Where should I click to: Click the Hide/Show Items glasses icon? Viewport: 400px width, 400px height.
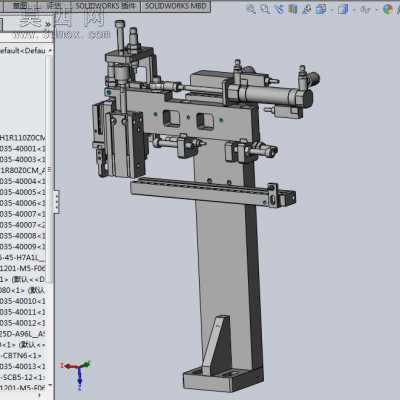(x=365, y=10)
